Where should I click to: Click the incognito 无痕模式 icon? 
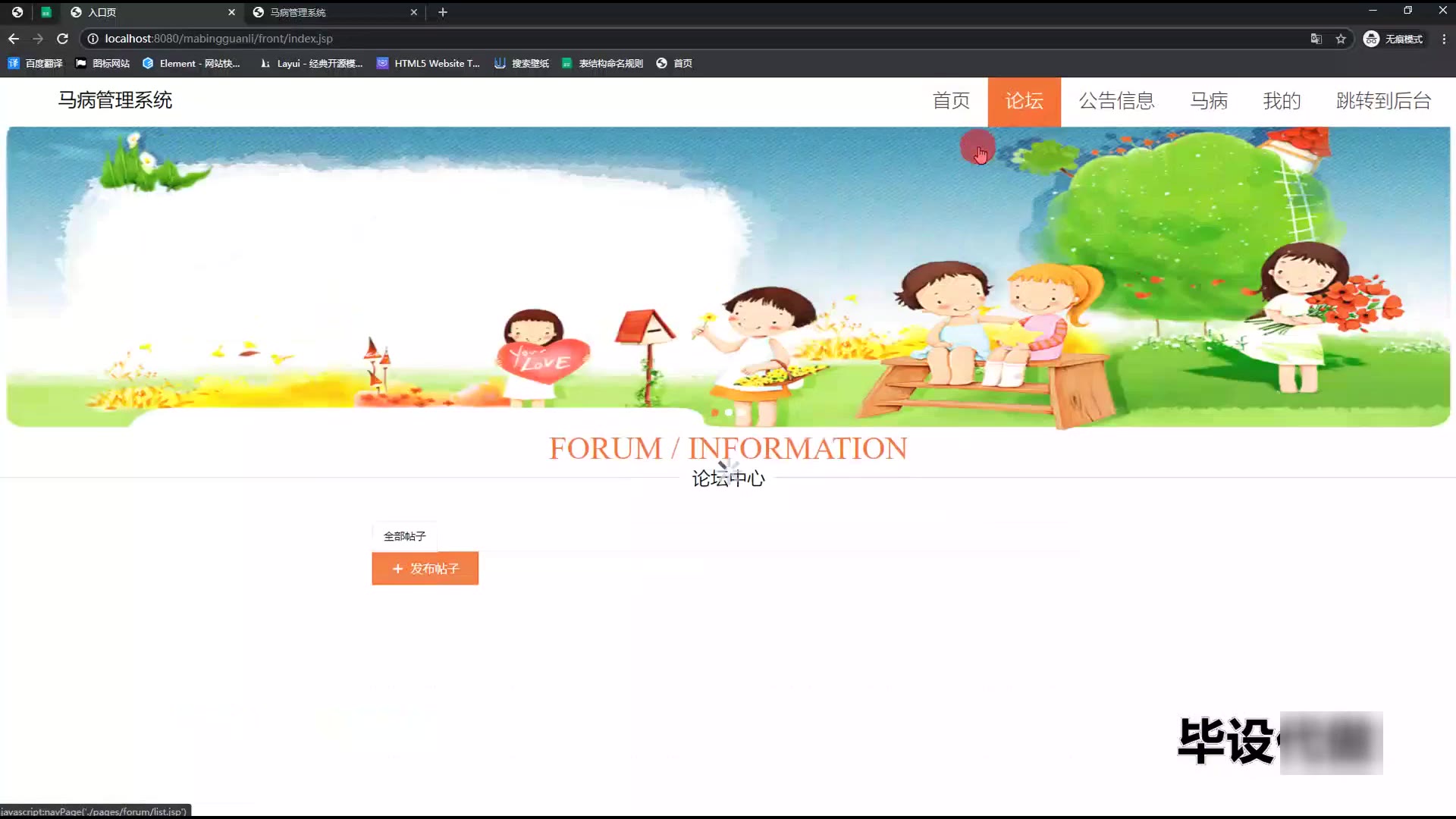click(x=1371, y=39)
